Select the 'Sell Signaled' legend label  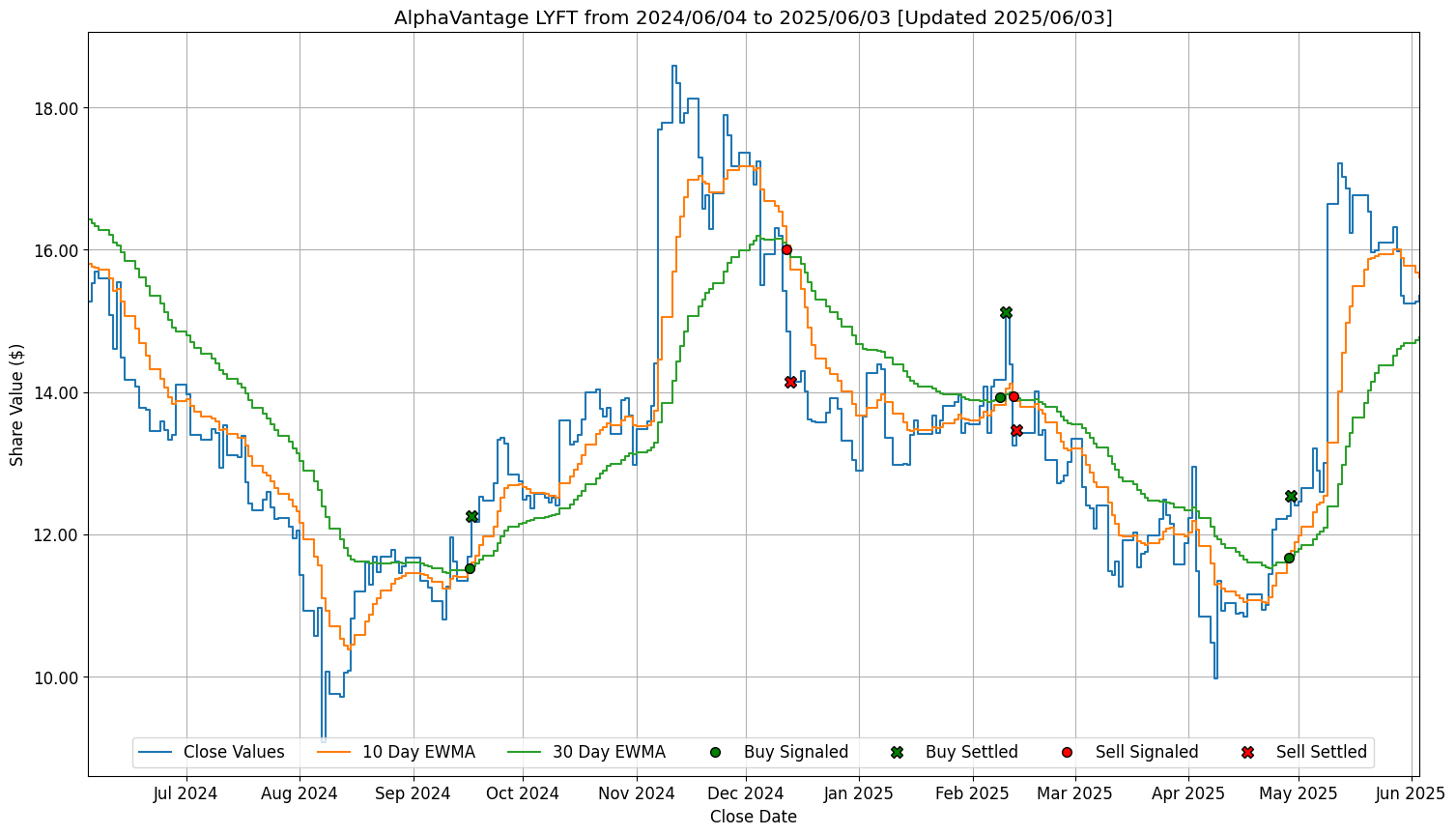point(1147,752)
